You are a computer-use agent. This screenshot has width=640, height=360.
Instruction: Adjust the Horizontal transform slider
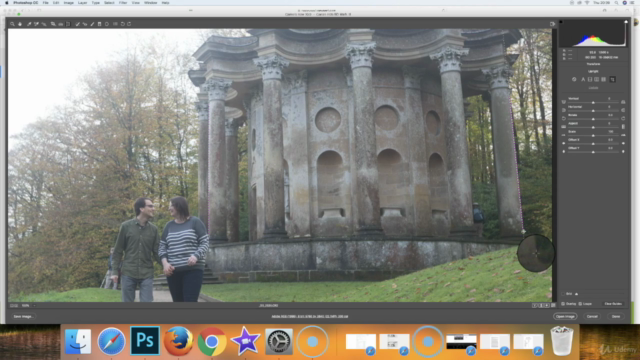pos(593,111)
